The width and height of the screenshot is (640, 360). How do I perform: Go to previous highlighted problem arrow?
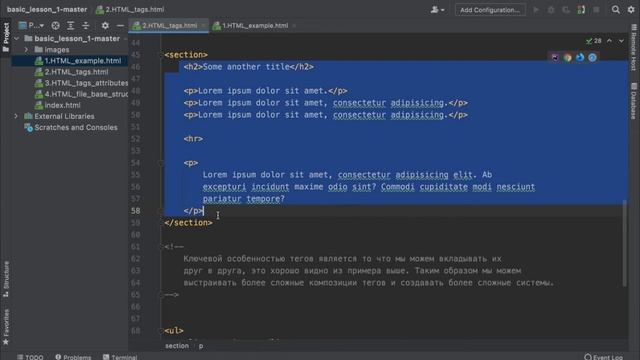pyautogui.click(x=609, y=41)
